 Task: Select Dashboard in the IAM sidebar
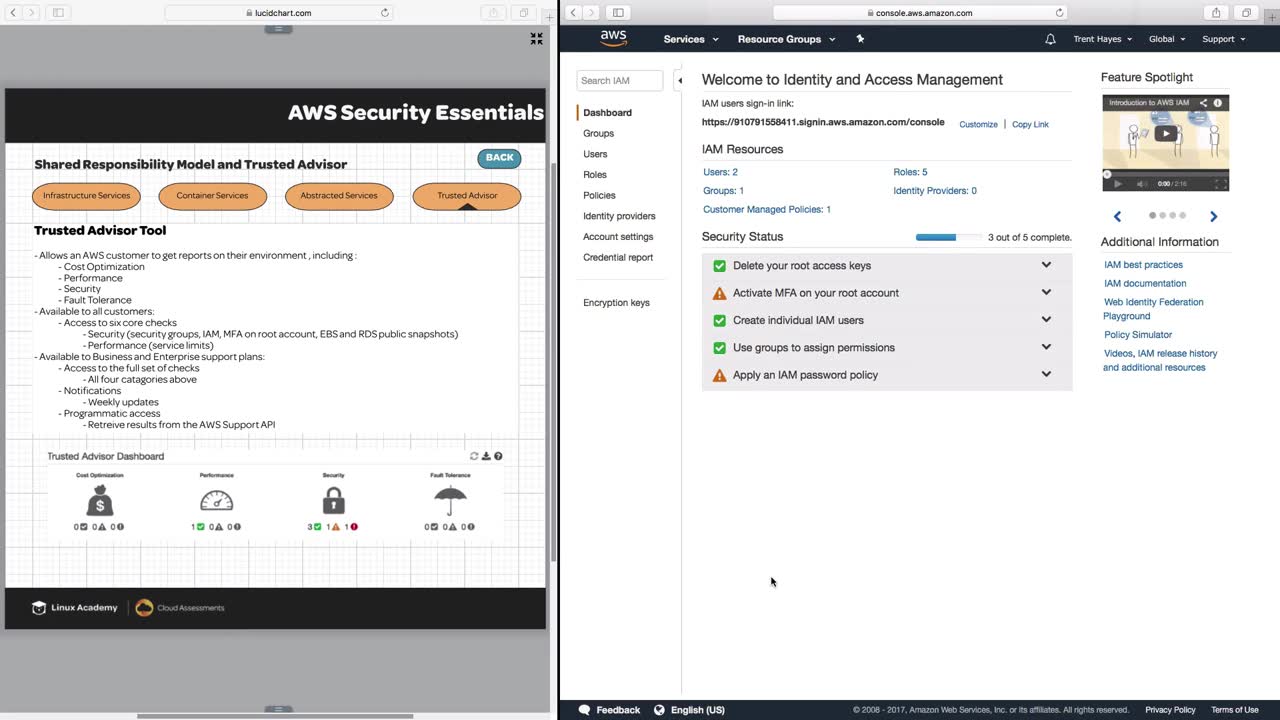click(607, 113)
